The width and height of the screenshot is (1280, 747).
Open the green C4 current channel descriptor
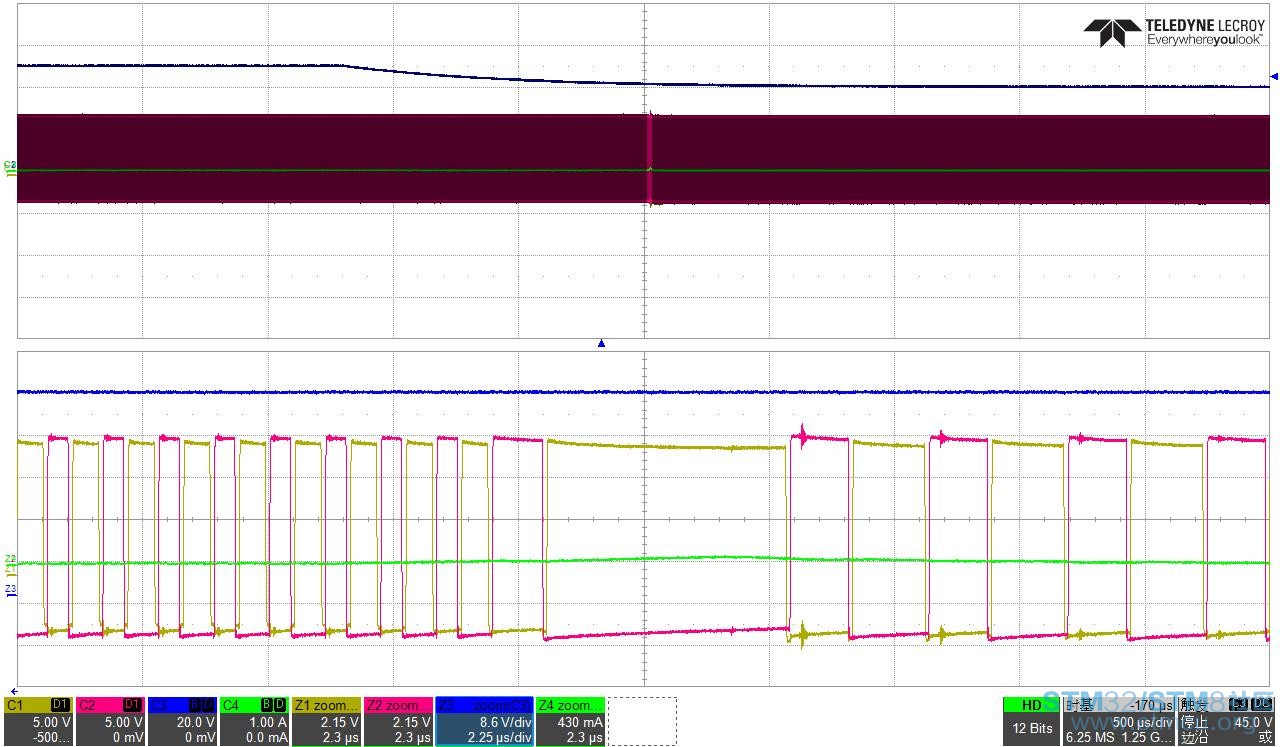coord(254,721)
